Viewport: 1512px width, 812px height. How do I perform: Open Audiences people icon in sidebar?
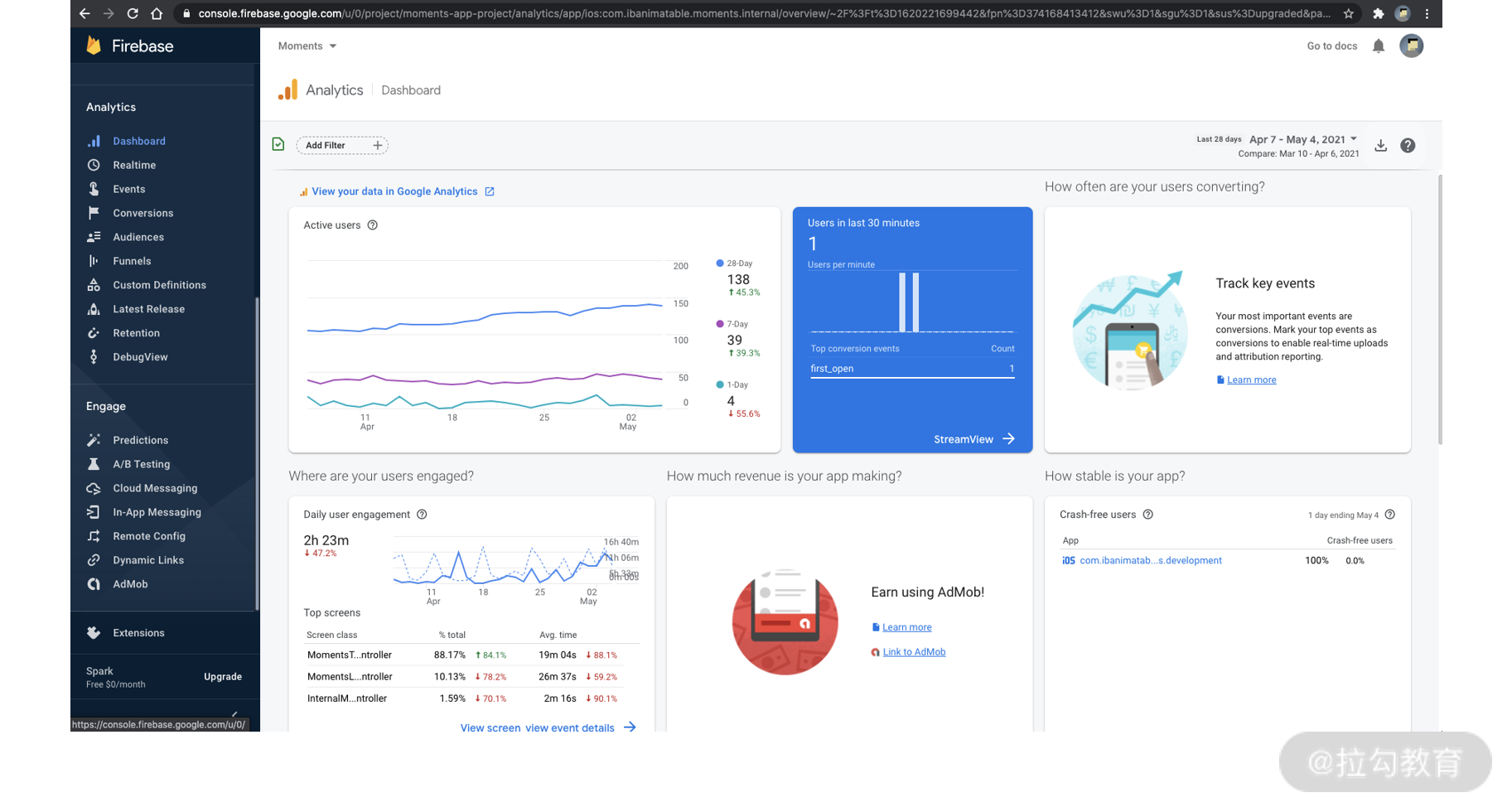coord(94,237)
